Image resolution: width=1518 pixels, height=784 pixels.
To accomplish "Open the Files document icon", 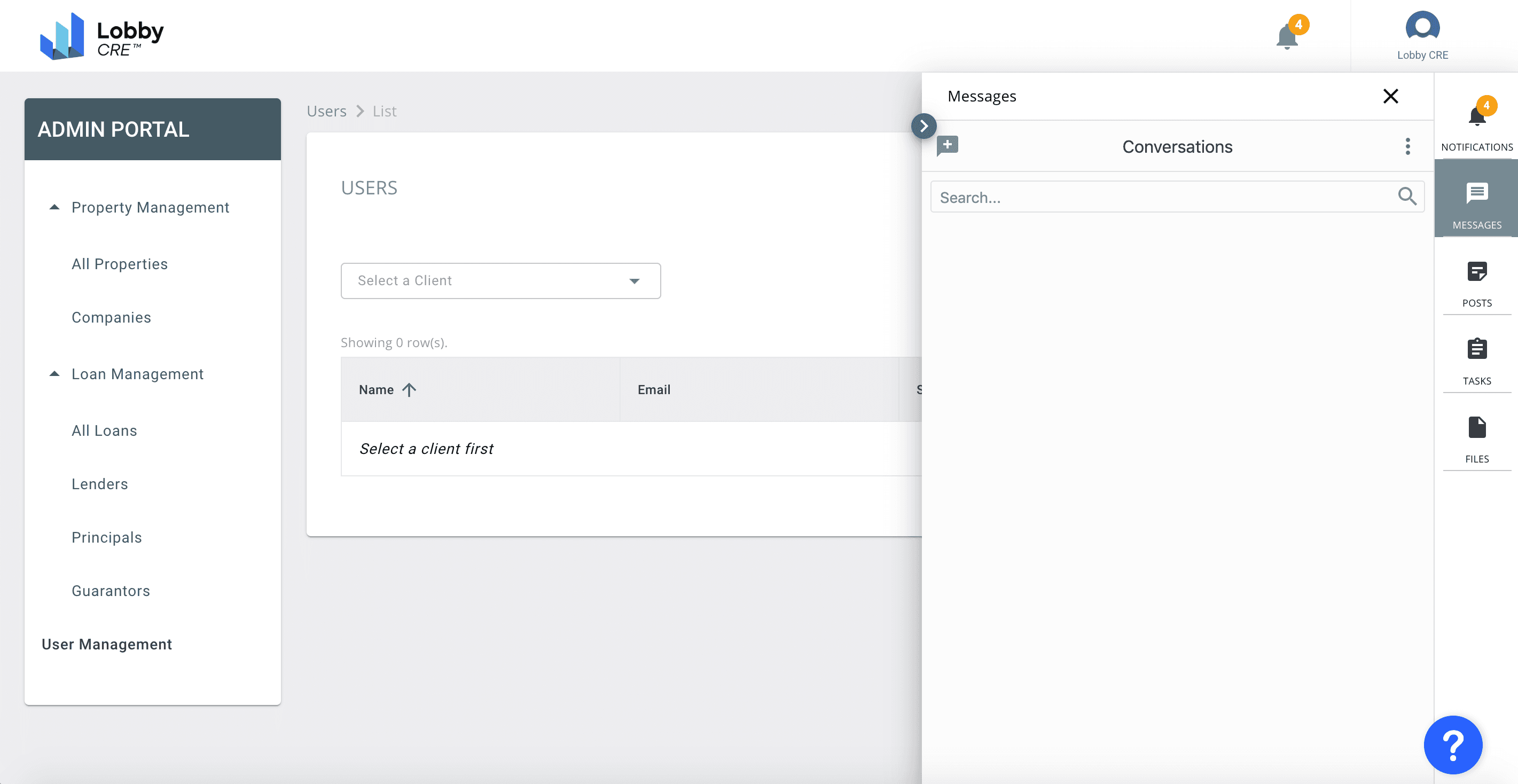I will click(1476, 428).
